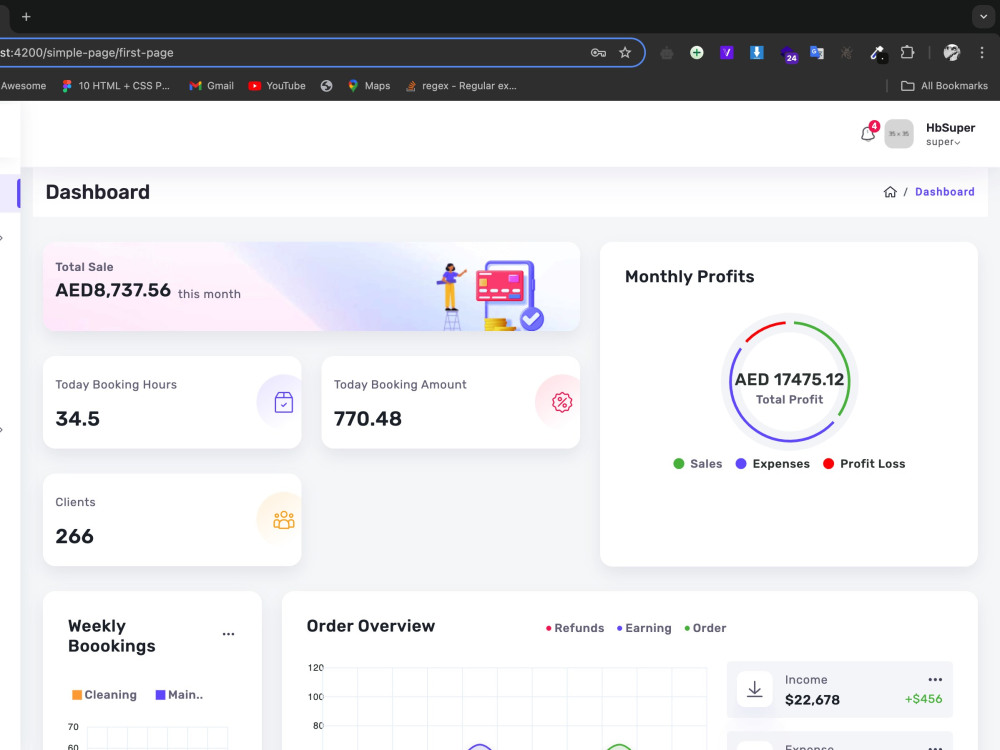
Task: Click the breadcrumb home icon
Action: click(890, 192)
